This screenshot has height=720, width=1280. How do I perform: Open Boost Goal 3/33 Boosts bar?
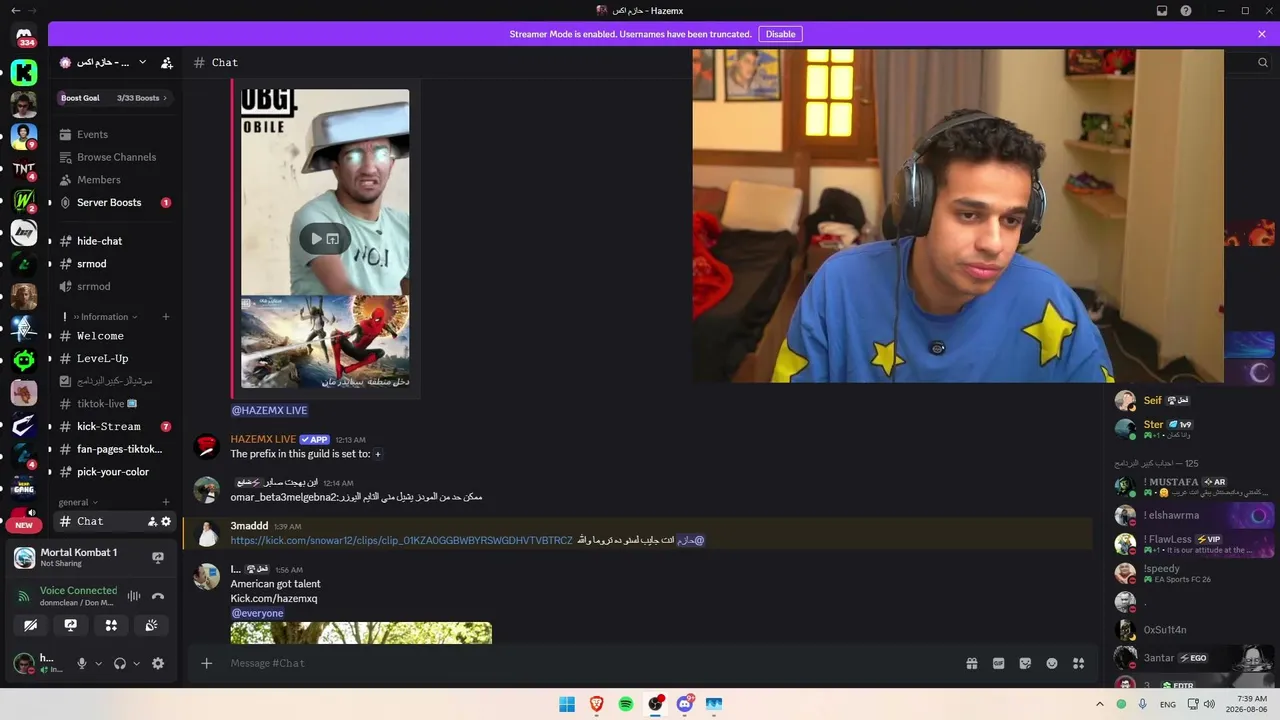[x=114, y=98]
